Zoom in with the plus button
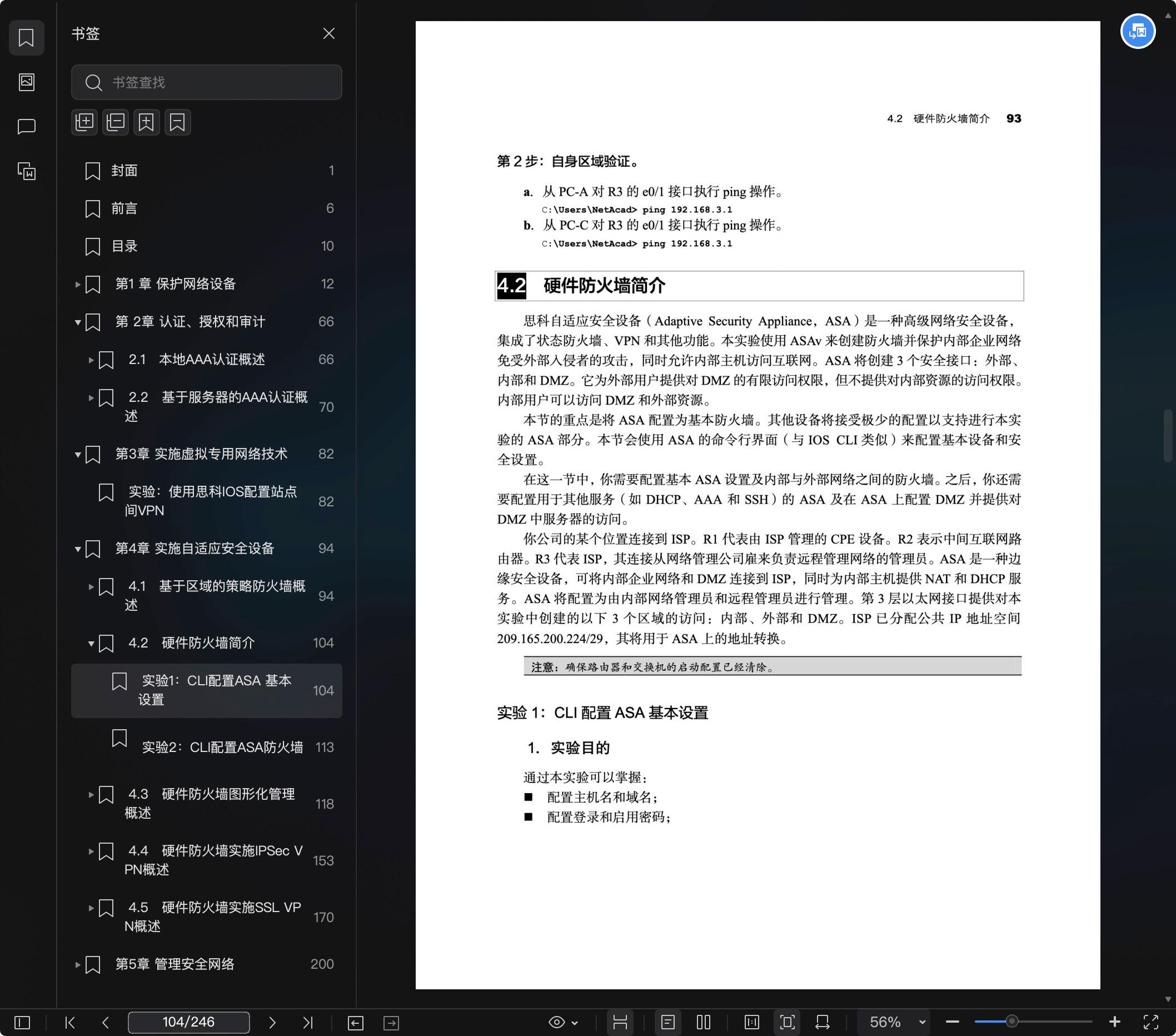 pyautogui.click(x=1114, y=1022)
